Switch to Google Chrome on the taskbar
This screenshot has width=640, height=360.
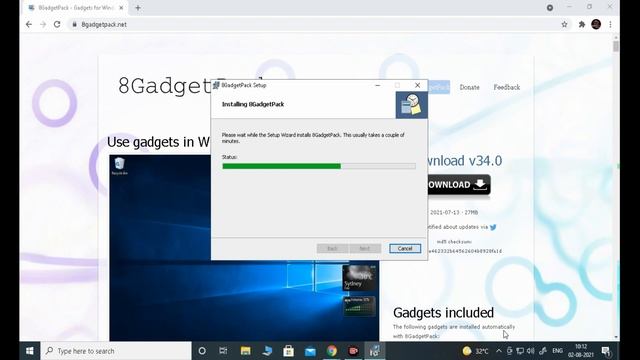coord(332,351)
